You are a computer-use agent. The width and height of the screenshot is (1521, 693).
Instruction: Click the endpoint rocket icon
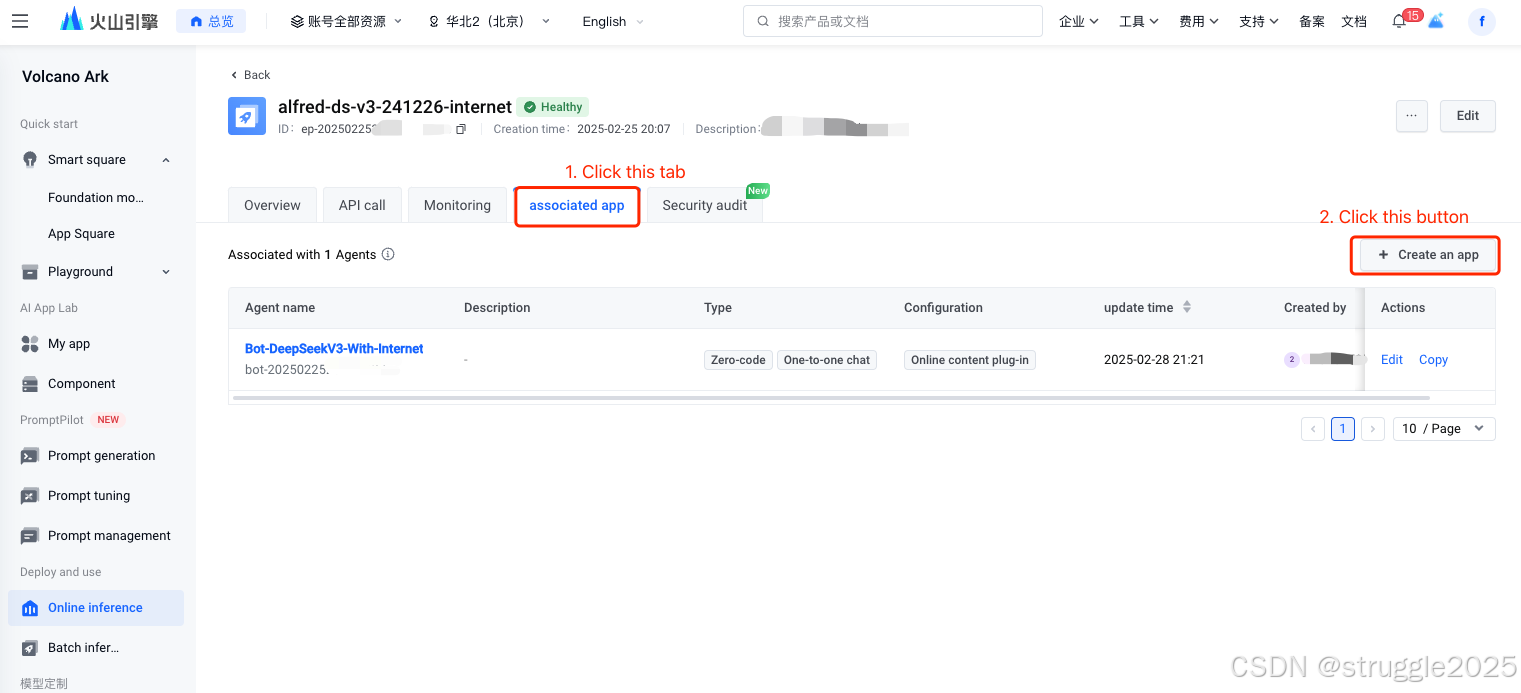247,116
